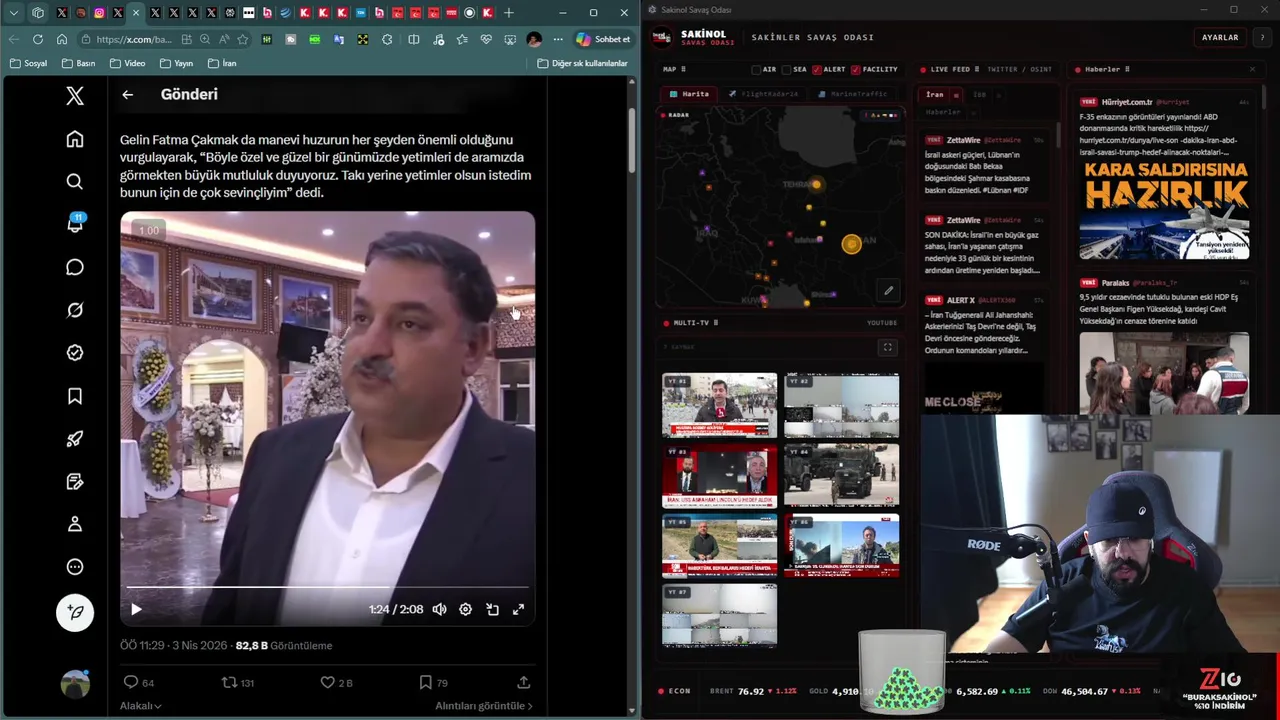Open the verified badge sidebar icon

pyautogui.click(x=75, y=353)
